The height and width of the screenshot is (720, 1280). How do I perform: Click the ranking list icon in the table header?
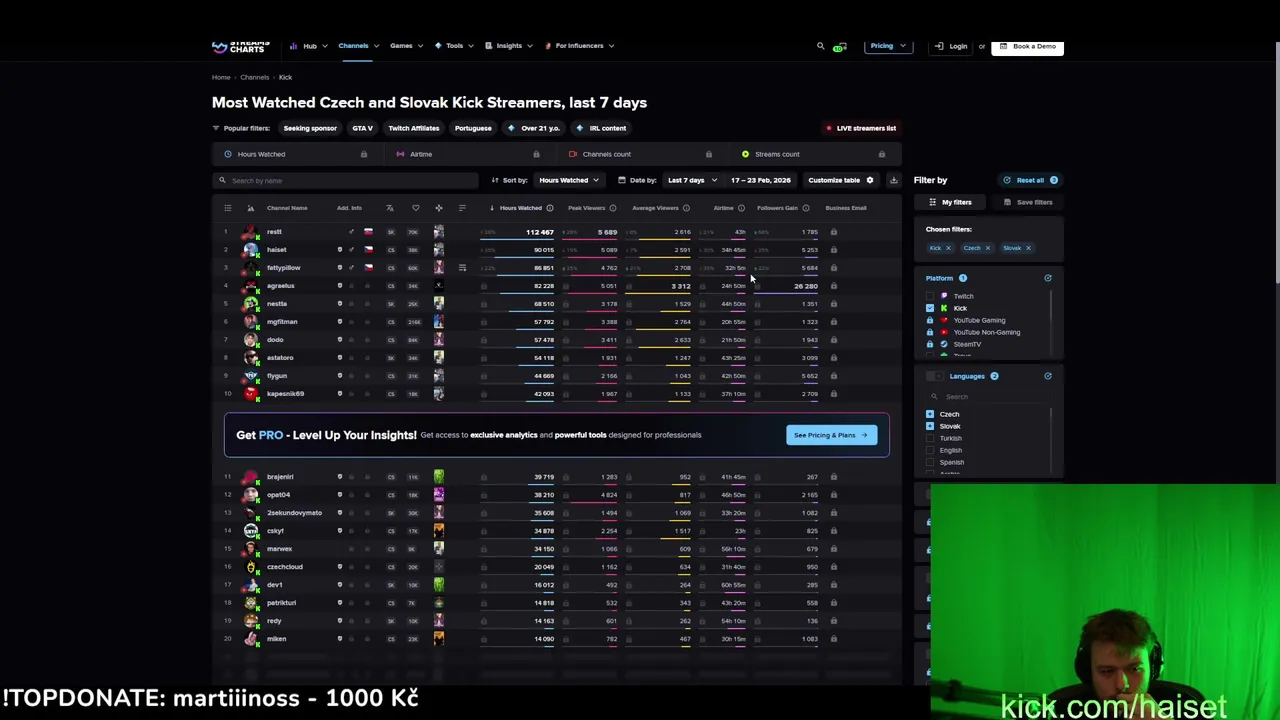(x=227, y=208)
